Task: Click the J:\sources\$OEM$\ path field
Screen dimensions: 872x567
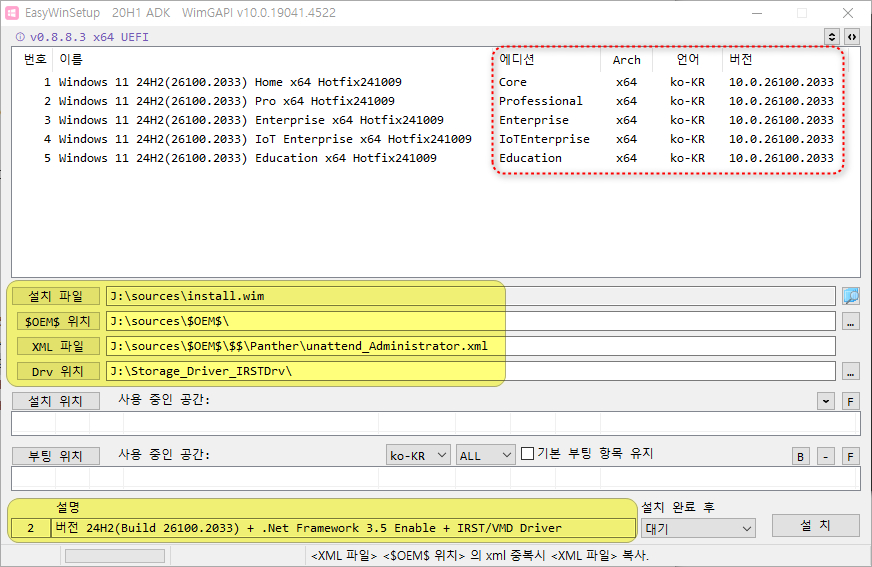Action: pos(470,321)
